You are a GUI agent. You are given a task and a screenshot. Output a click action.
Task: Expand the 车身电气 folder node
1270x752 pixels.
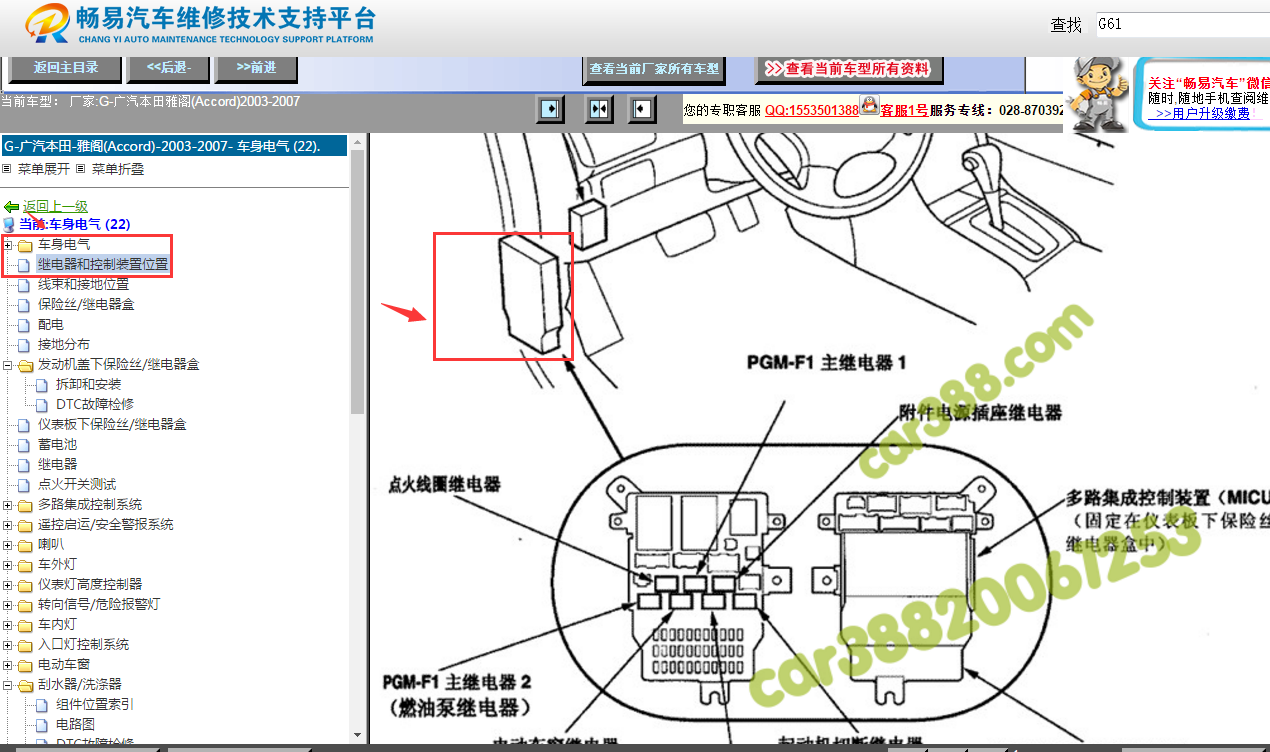pyautogui.click(x=8, y=245)
